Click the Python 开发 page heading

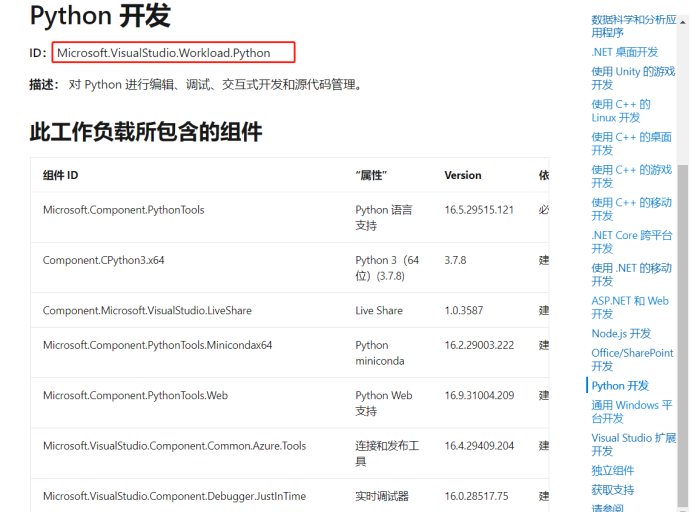coord(100,15)
